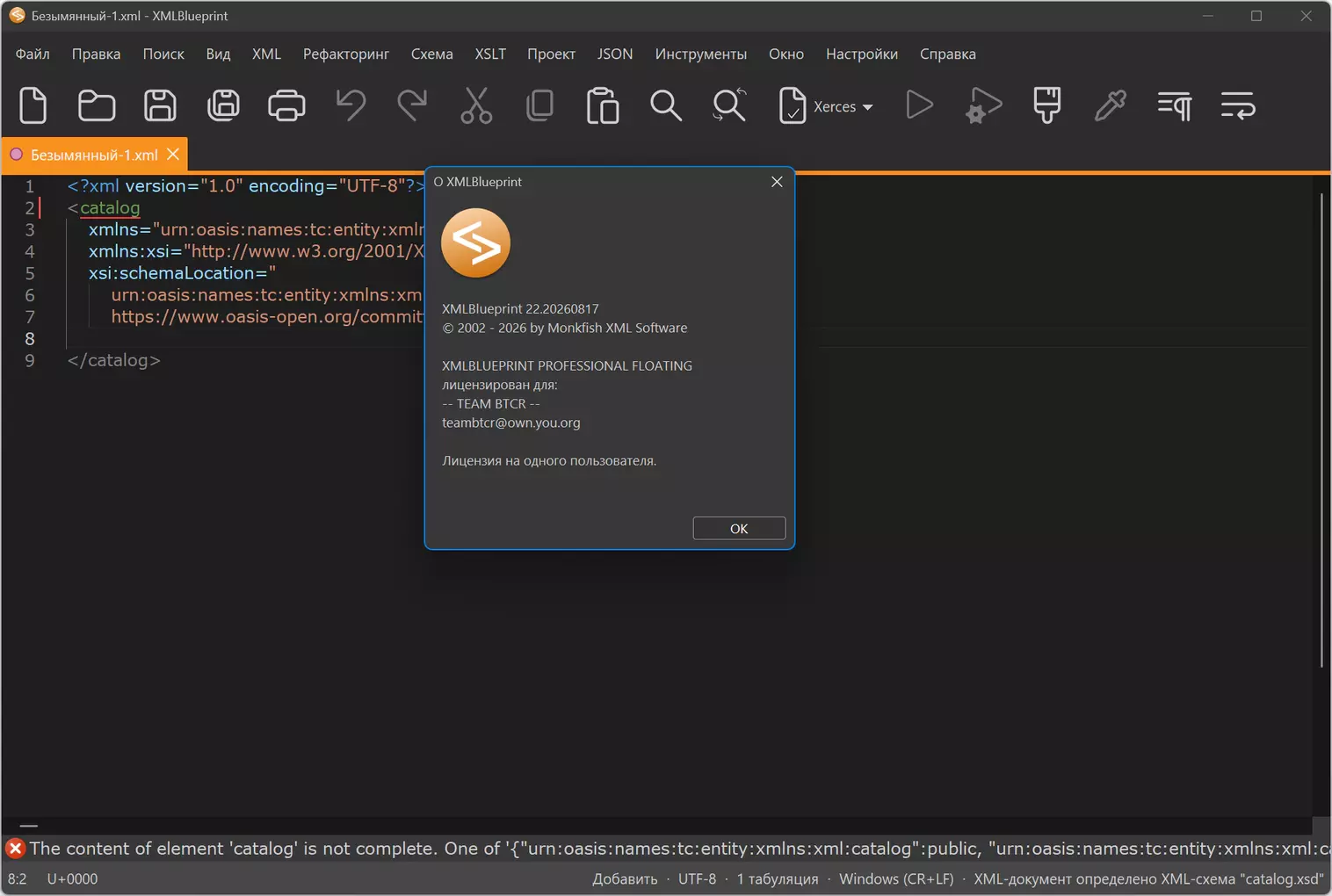
Task: Change encoding via UTF-8 status entry
Action: (697, 879)
